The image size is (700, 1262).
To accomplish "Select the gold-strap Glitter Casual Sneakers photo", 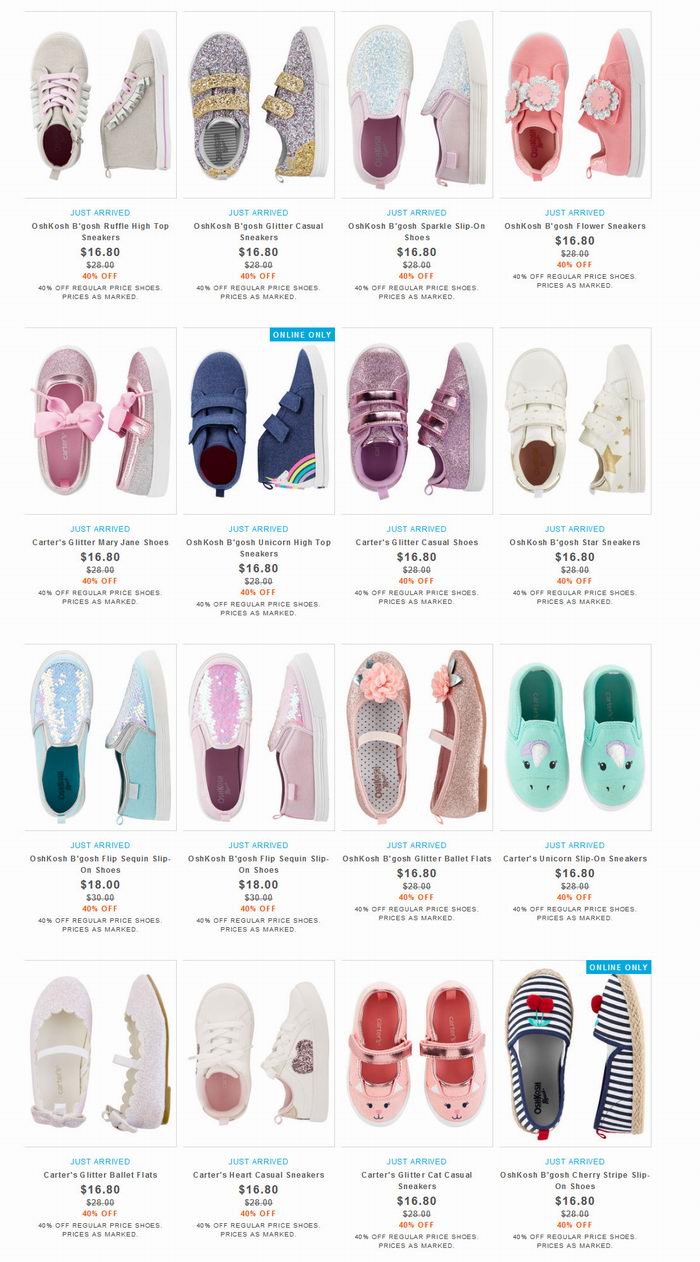I will tap(258, 105).
